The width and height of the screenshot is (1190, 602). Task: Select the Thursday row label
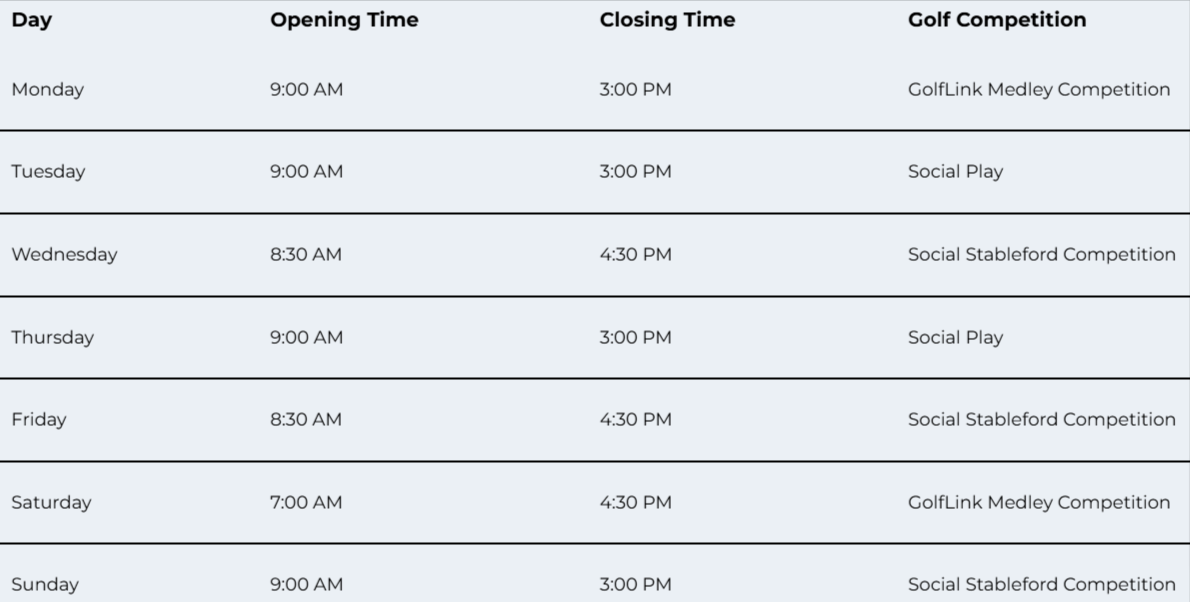[x=52, y=337]
